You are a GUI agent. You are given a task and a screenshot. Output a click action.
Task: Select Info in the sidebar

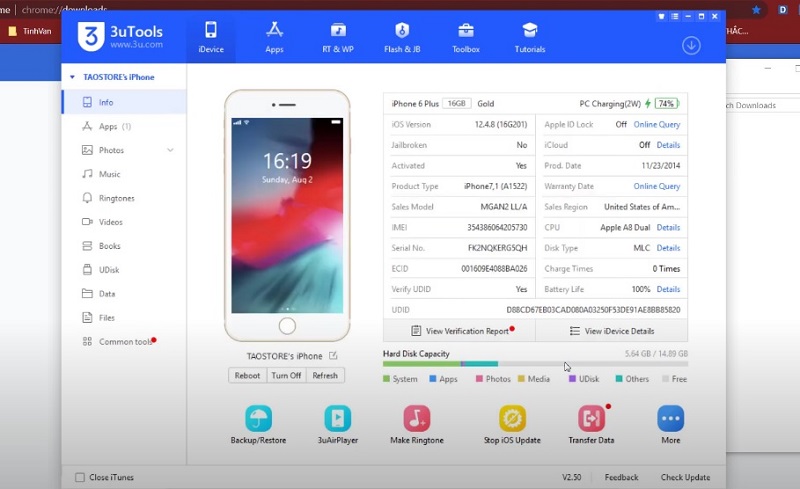pyautogui.click(x=124, y=102)
